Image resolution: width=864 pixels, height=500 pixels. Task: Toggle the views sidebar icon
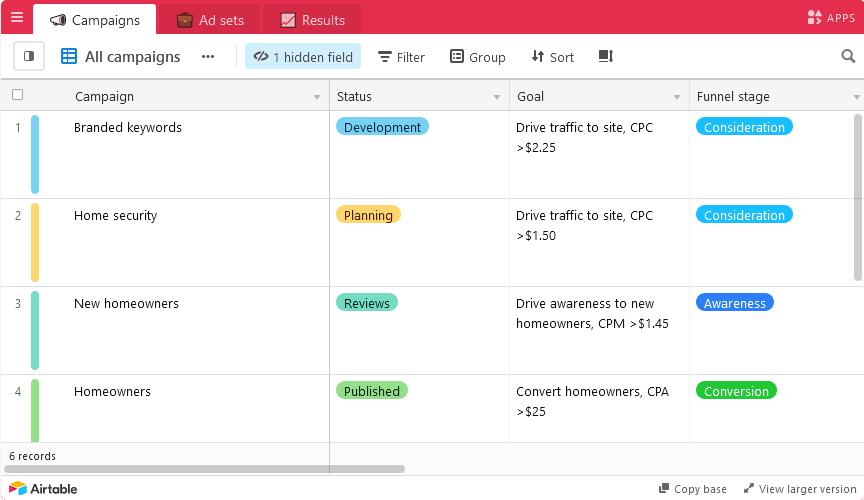coord(29,56)
